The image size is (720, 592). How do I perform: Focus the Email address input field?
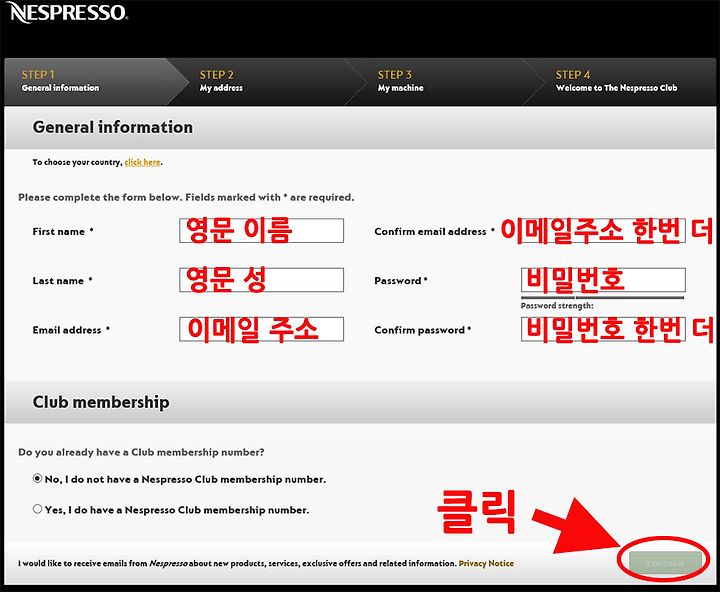pos(261,329)
